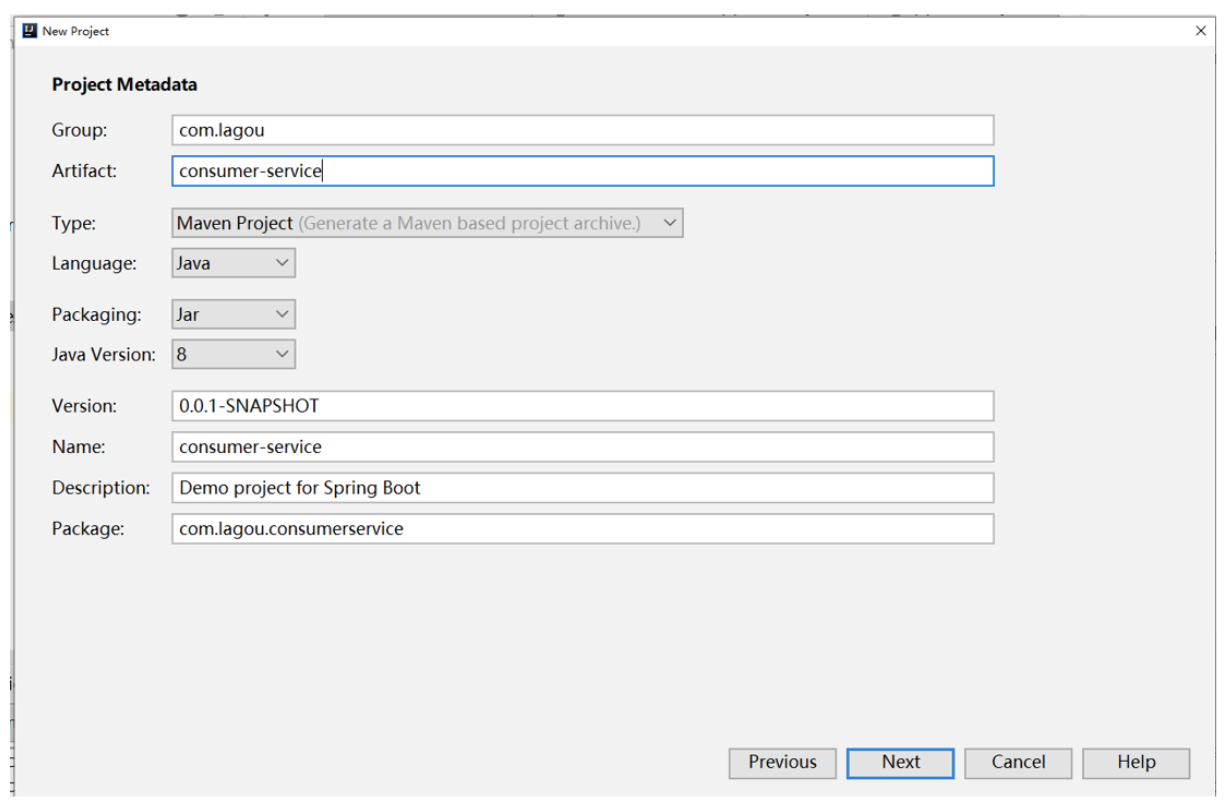Click the Group input field

(582, 130)
